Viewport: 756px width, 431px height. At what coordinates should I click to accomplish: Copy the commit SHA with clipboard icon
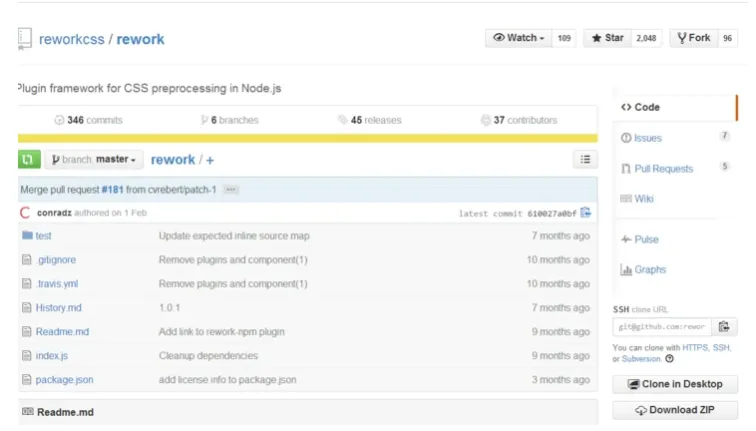[586, 213]
